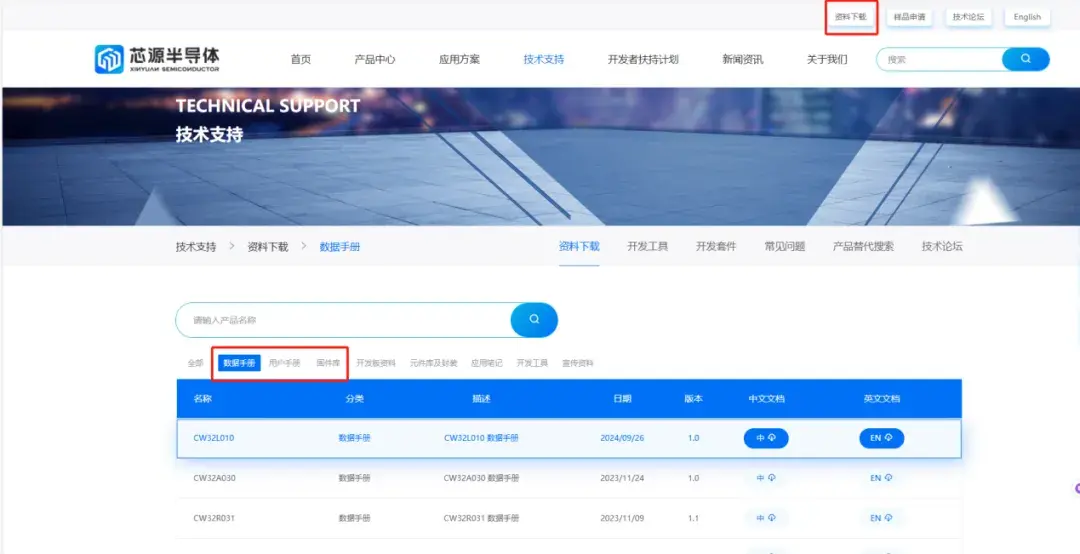
Task: Filter documents by 开发工具 category
Action: click(532, 363)
